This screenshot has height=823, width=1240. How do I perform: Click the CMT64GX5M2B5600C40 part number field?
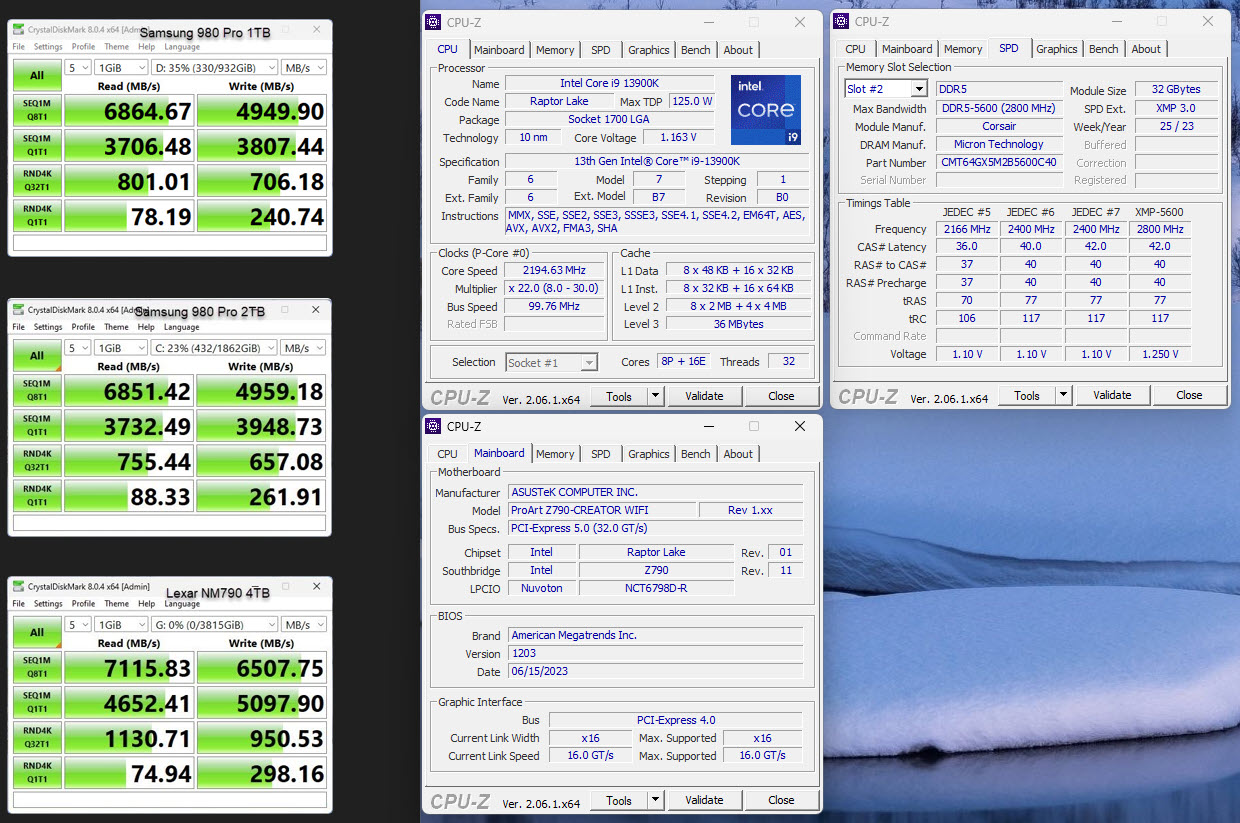click(x=999, y=162)
